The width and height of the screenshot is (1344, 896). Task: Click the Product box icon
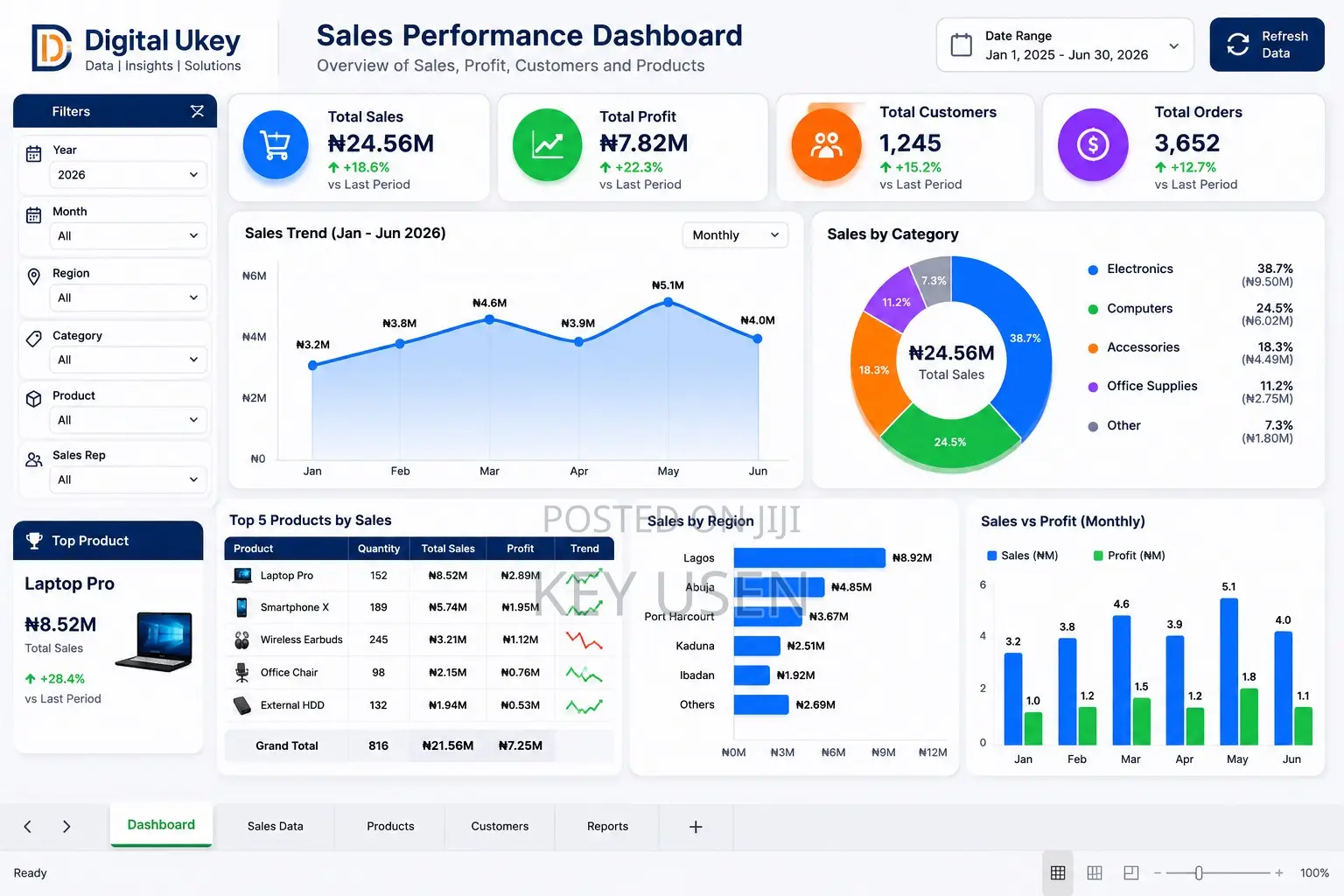point(33,399)
